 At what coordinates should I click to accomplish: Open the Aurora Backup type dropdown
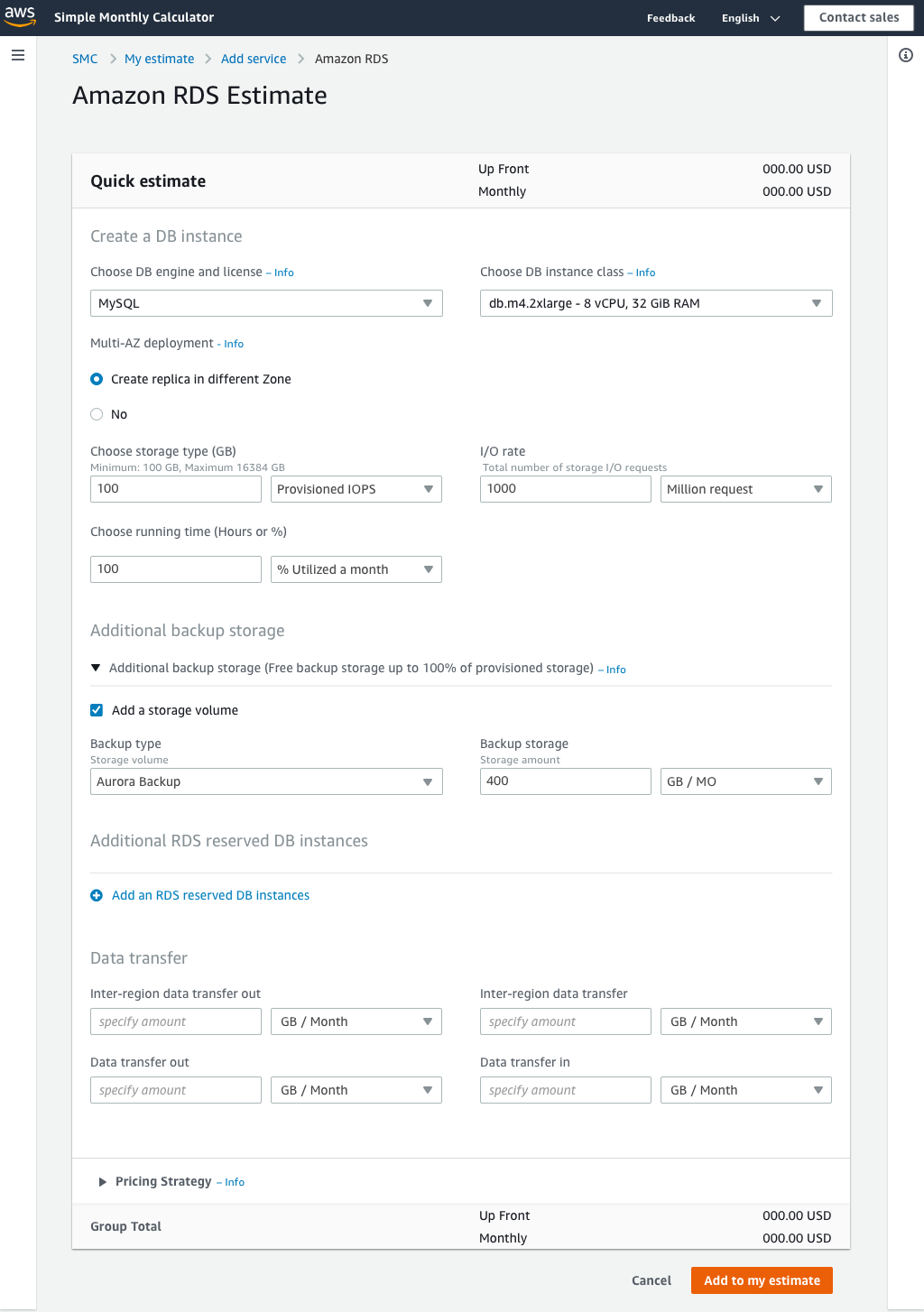266,781
